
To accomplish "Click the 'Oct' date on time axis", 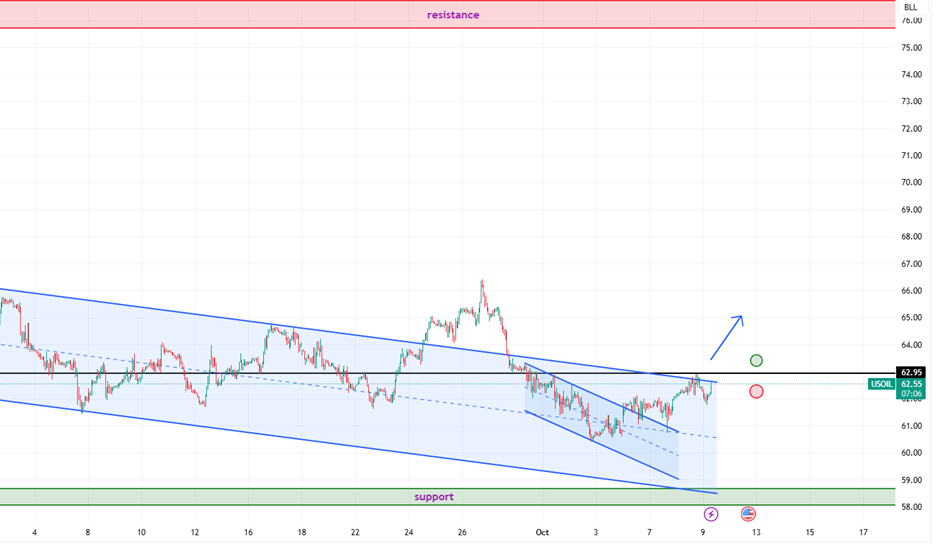I will [x=542, y=533].
